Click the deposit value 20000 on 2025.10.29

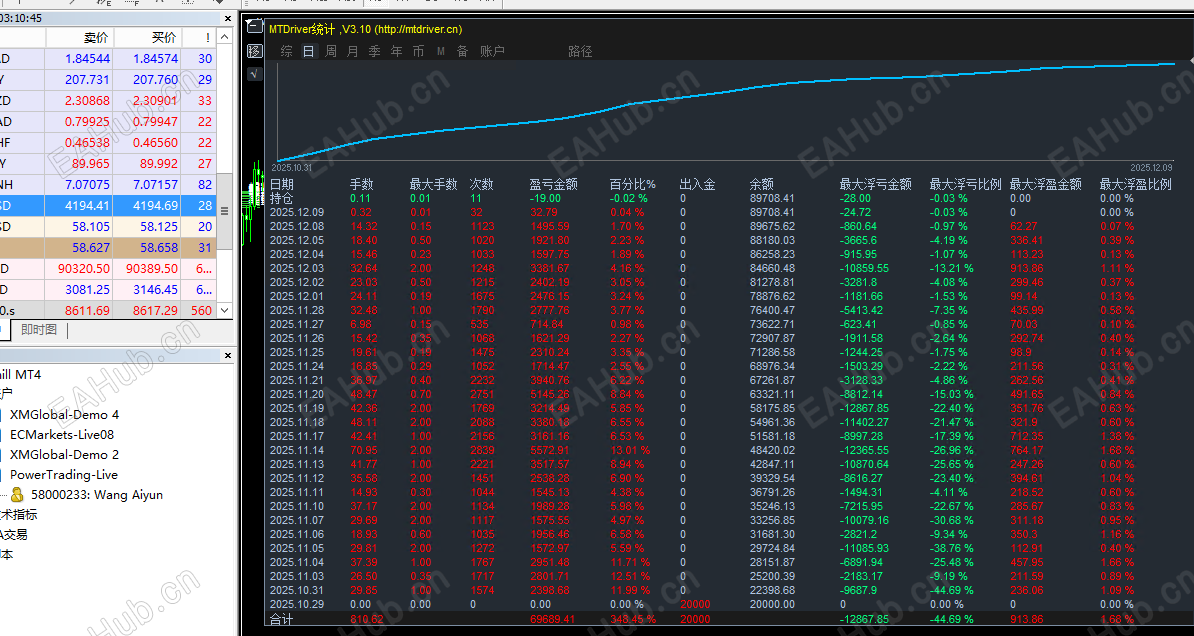[694, 604]
